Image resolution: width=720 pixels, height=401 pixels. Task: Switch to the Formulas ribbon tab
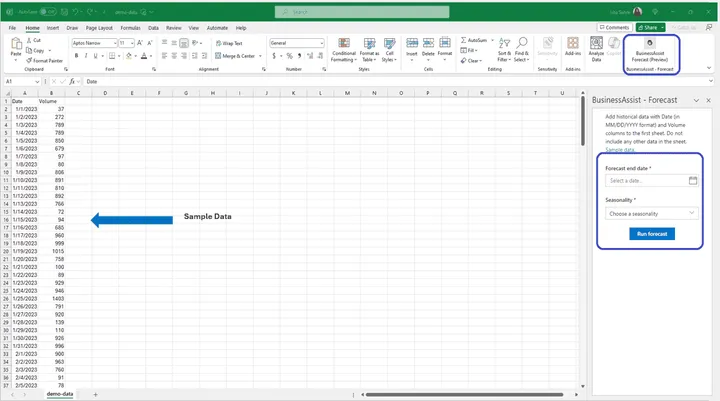point(130,28)
